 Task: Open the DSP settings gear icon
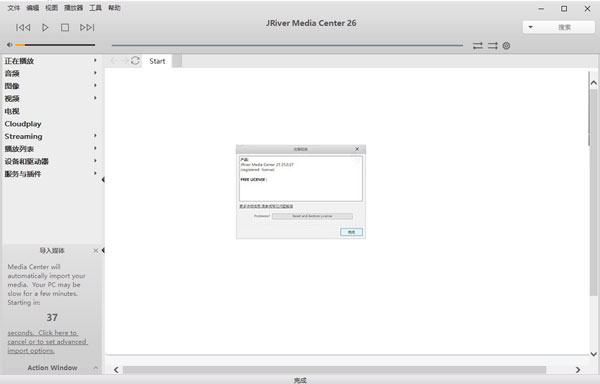point(506,46)
